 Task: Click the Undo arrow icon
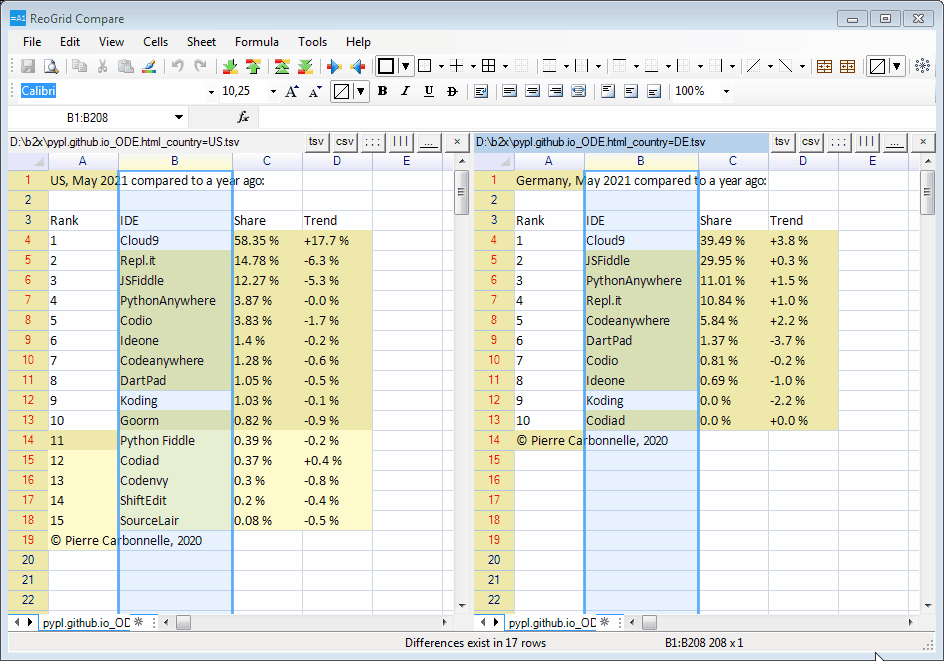pos(178,66)
